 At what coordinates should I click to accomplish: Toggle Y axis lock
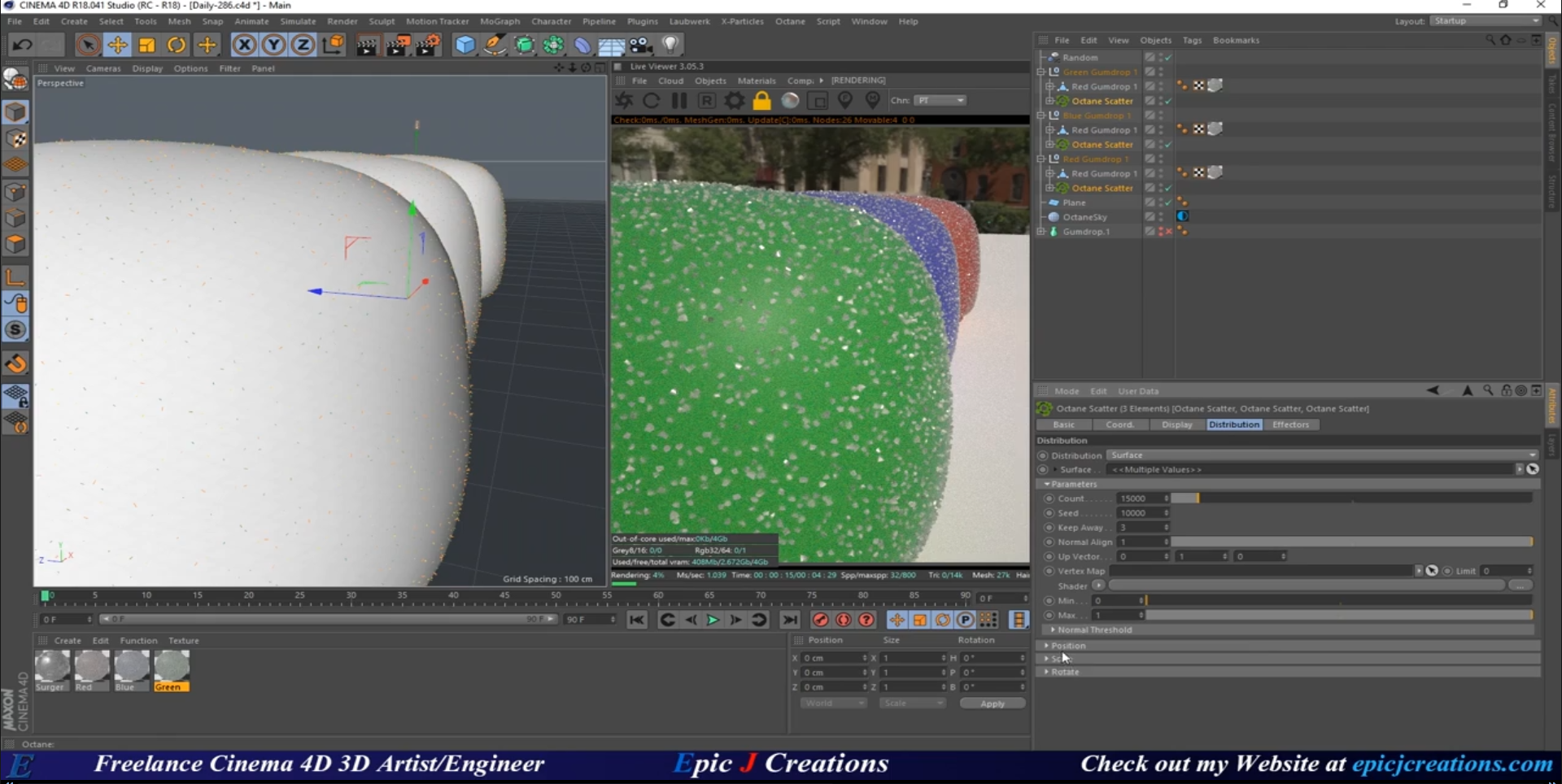pyautogui.click(x=273, y=45)
